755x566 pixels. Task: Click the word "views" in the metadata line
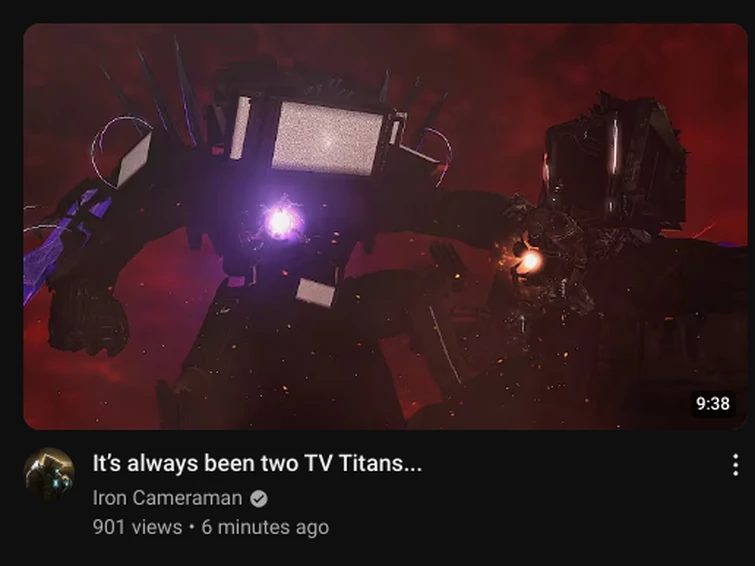157,527
